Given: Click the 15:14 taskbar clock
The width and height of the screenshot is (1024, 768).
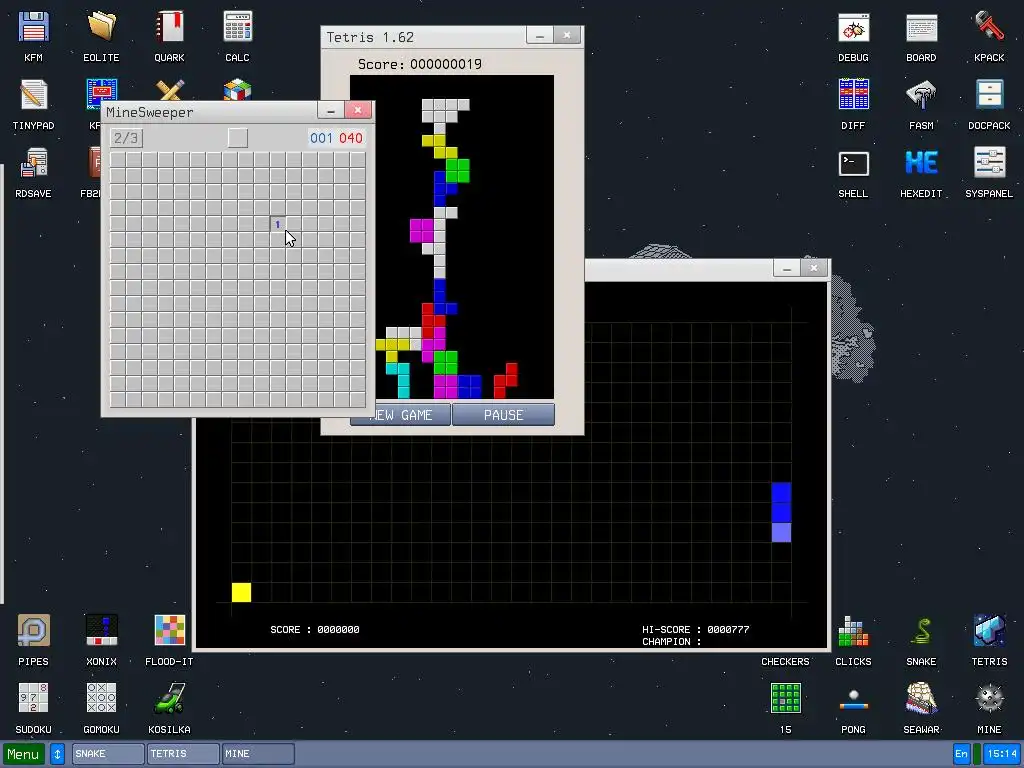Looking at the screenshot, I should 1002,754.
